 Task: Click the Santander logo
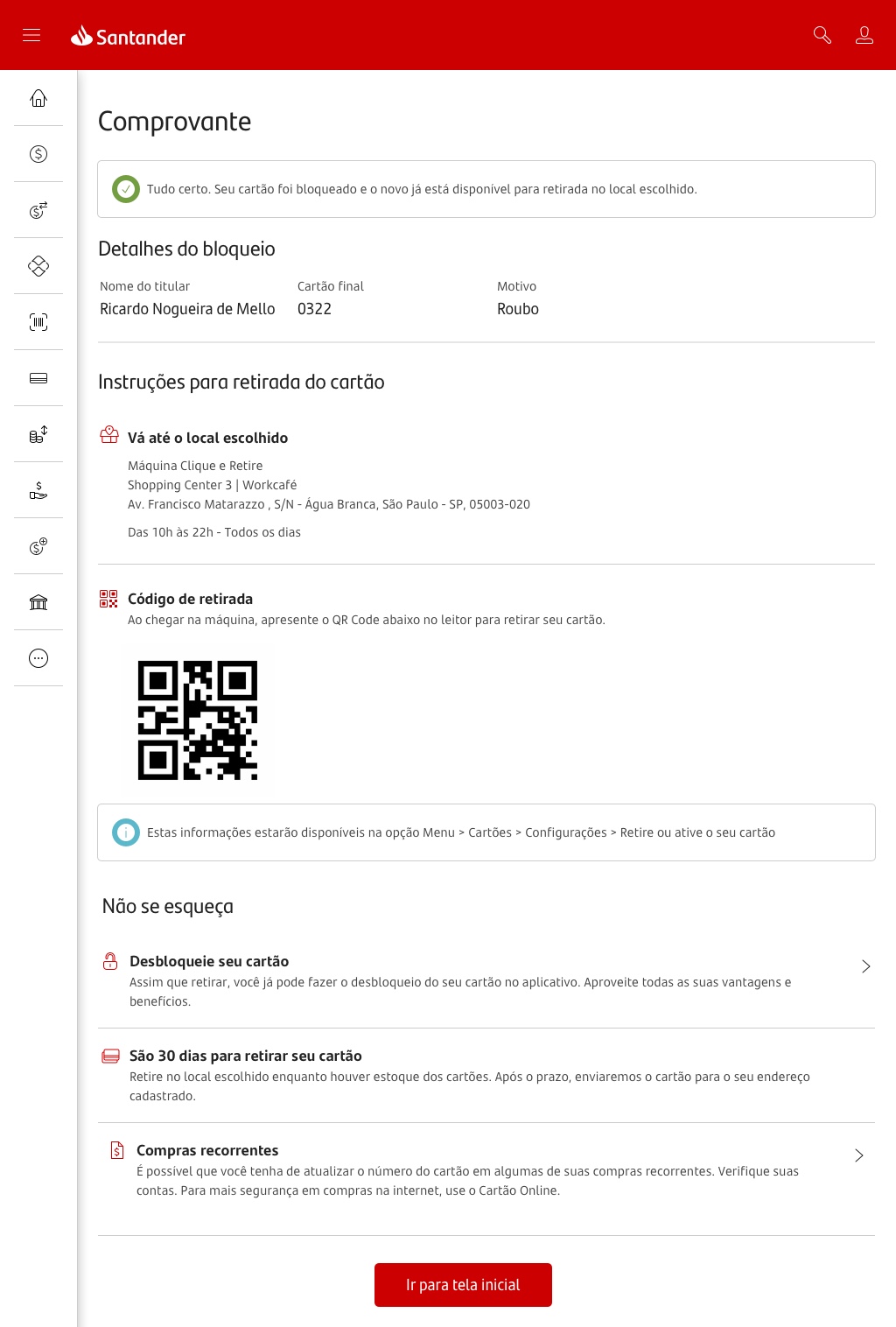(x=129, y=36)
